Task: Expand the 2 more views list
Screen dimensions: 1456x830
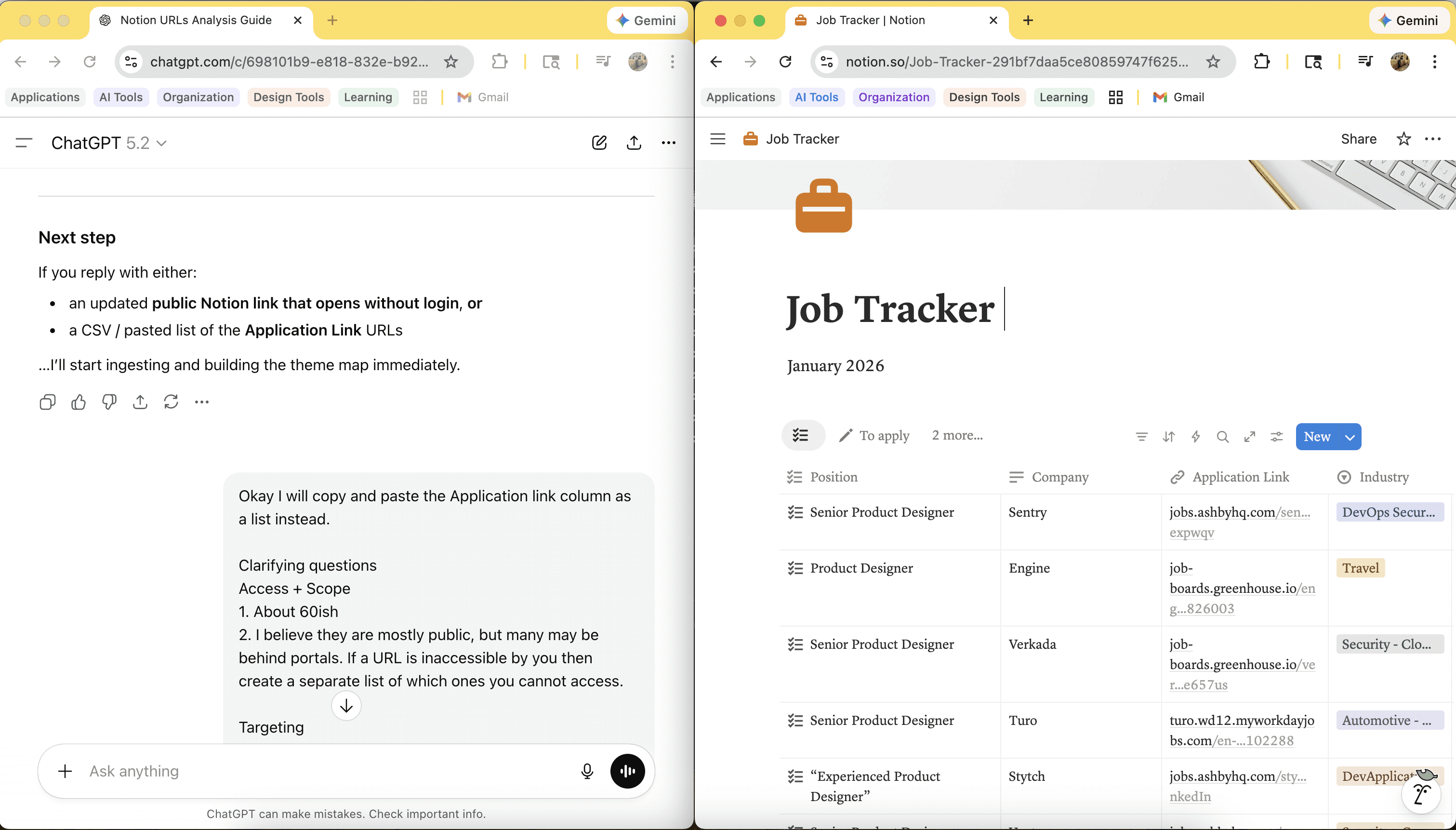Action: pos(957,436)
